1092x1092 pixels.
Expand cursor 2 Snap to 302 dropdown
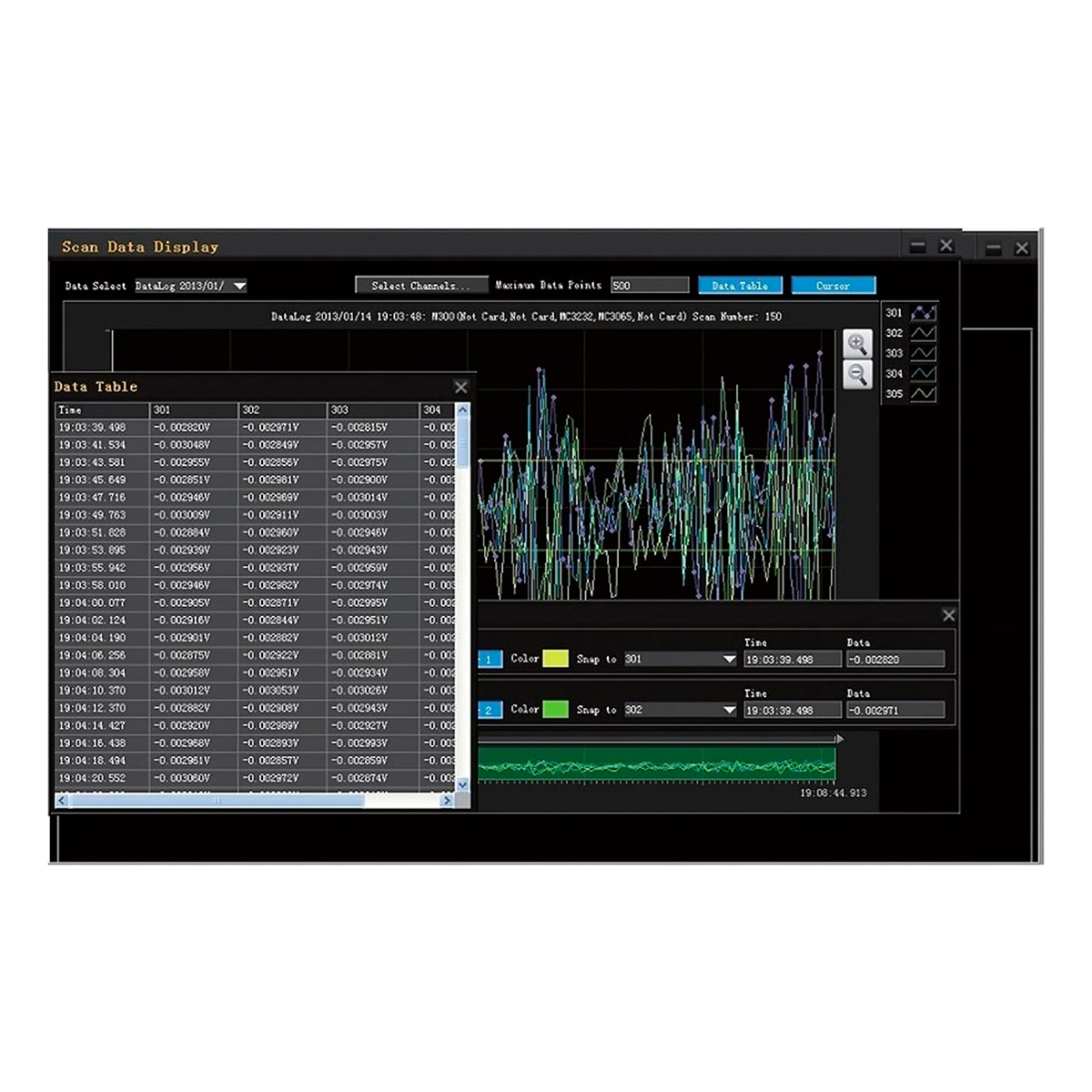[x=729, y=710]
